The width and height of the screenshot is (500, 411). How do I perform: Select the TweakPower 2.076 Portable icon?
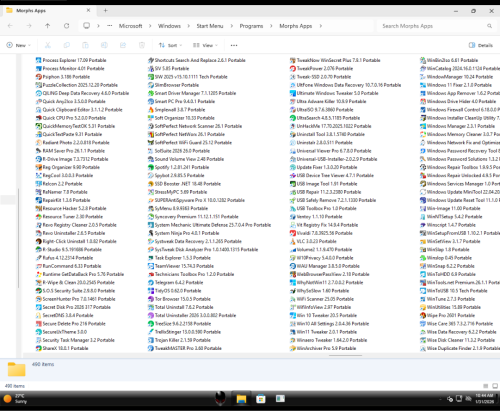pyautogui.click(x=293, y=68)
